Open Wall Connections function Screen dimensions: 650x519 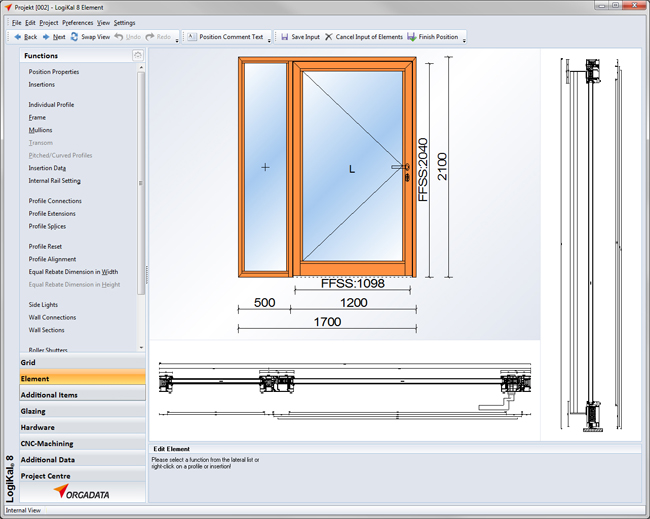click(52, 318)
